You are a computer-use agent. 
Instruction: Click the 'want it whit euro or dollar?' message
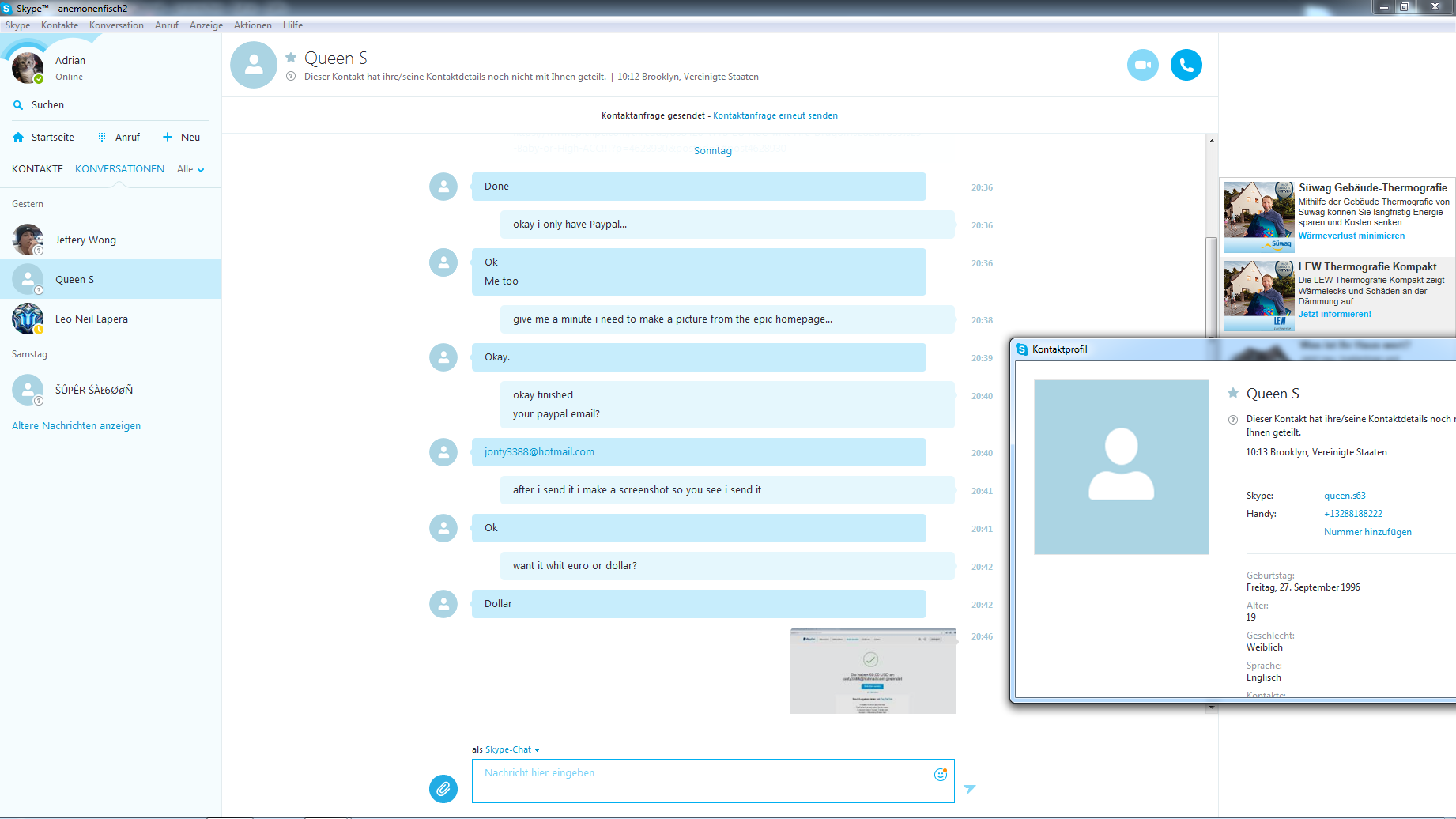(727, 566)
